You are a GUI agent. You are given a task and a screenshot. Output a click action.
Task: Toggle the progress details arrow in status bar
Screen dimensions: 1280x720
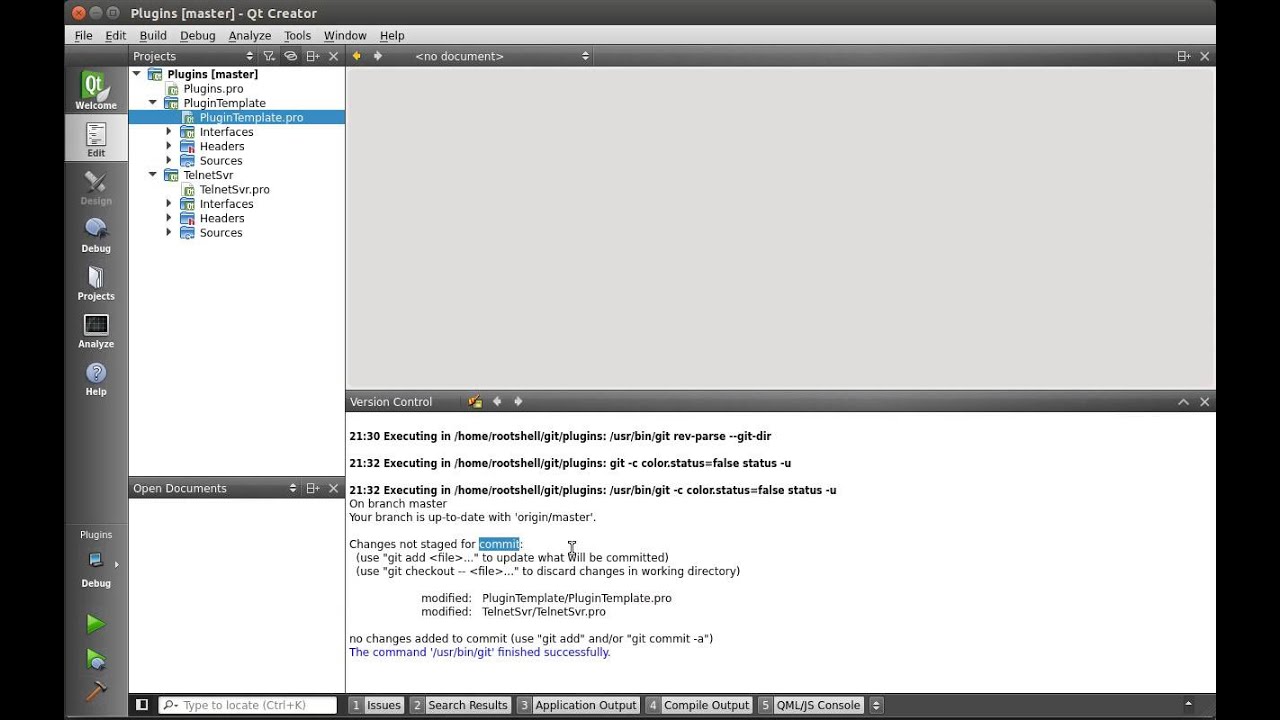coord(1189,704)
